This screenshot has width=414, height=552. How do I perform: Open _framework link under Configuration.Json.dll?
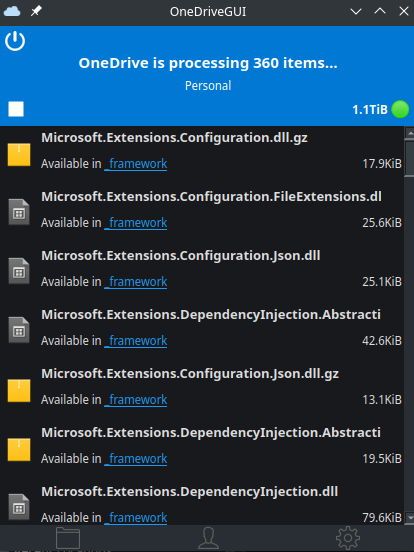coord(136,282)
